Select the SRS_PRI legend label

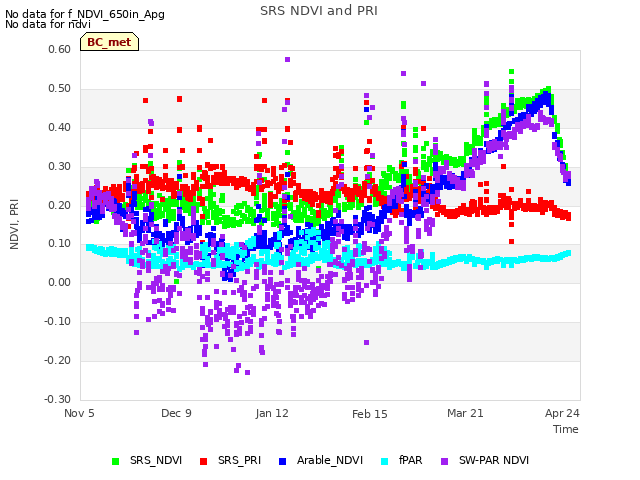click(239, 460)
